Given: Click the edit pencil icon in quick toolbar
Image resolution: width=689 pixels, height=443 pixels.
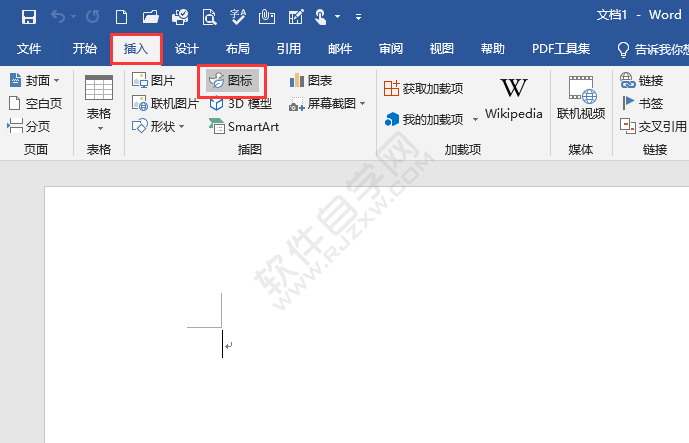Looking at the screenshot, I should coord(296,17).
